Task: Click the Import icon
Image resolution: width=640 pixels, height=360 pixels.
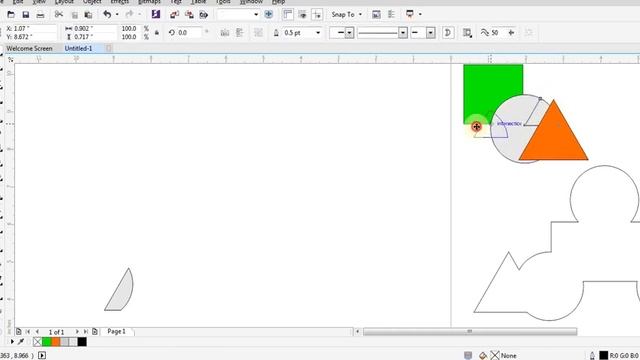Action: point(175,15)
